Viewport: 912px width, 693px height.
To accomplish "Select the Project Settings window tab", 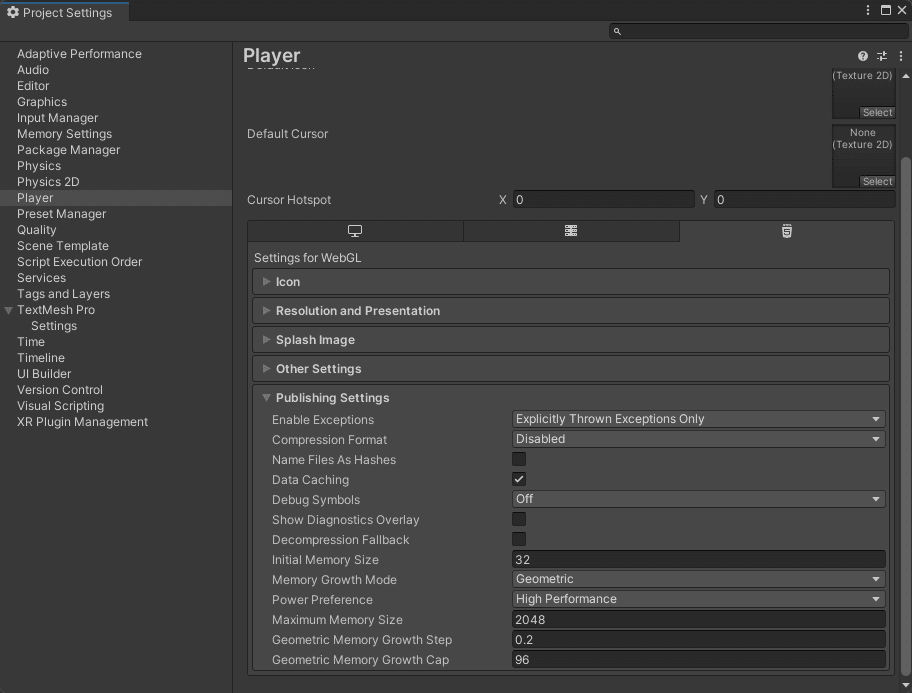I will tap(65, 12).
